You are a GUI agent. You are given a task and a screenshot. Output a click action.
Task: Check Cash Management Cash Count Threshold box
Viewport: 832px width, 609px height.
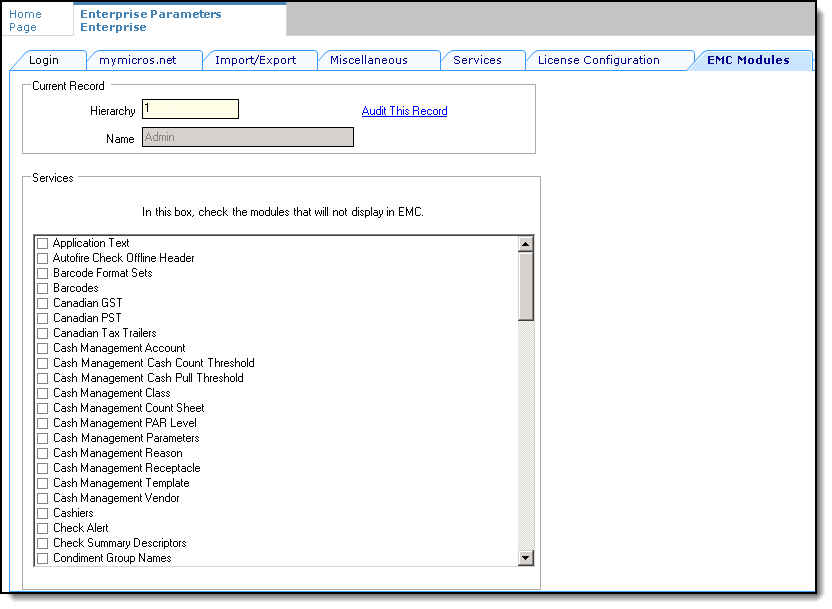pos(42,363)
